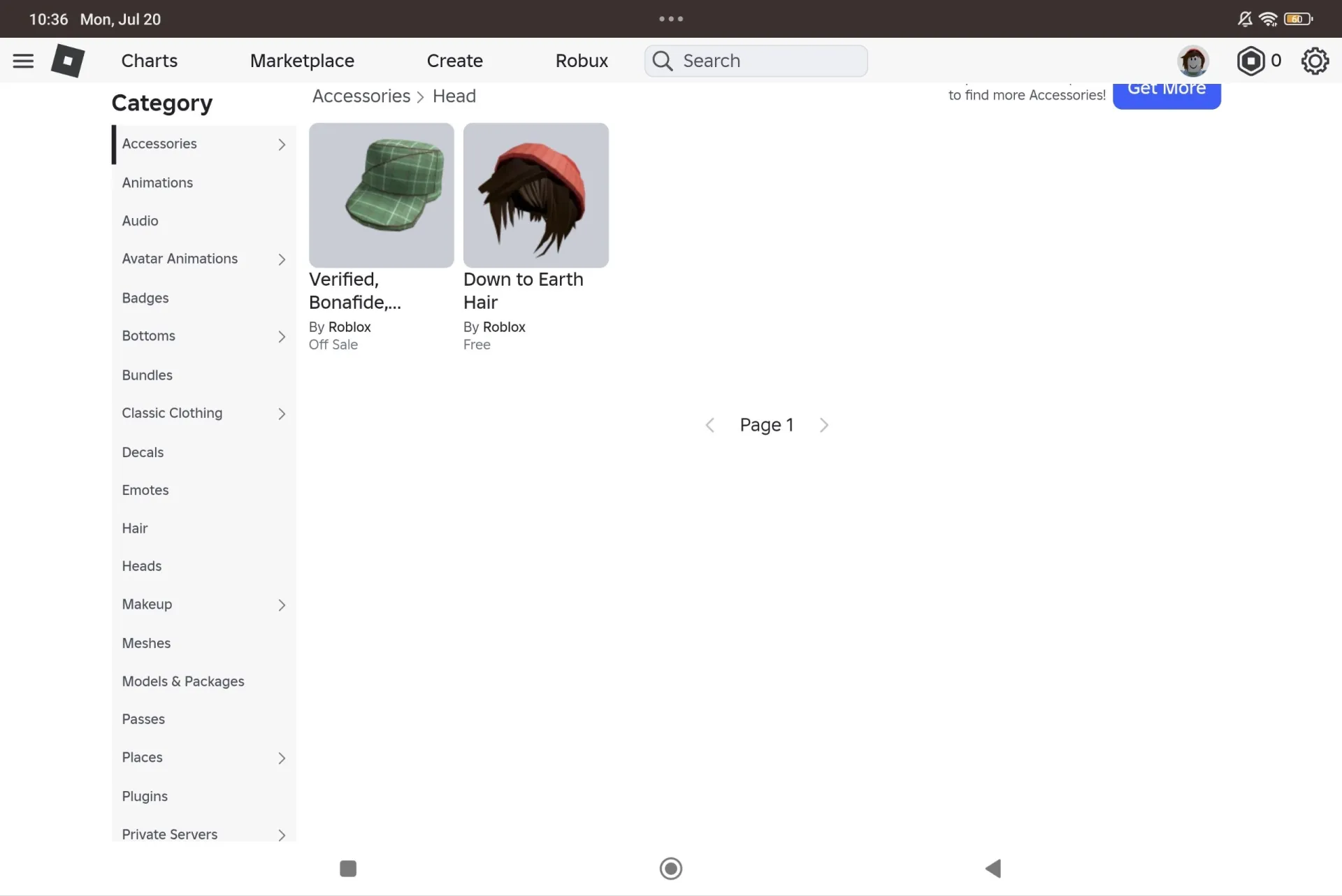Expand the Classic Clothing chevron
1342x896 pixels.
click(282, 414)
